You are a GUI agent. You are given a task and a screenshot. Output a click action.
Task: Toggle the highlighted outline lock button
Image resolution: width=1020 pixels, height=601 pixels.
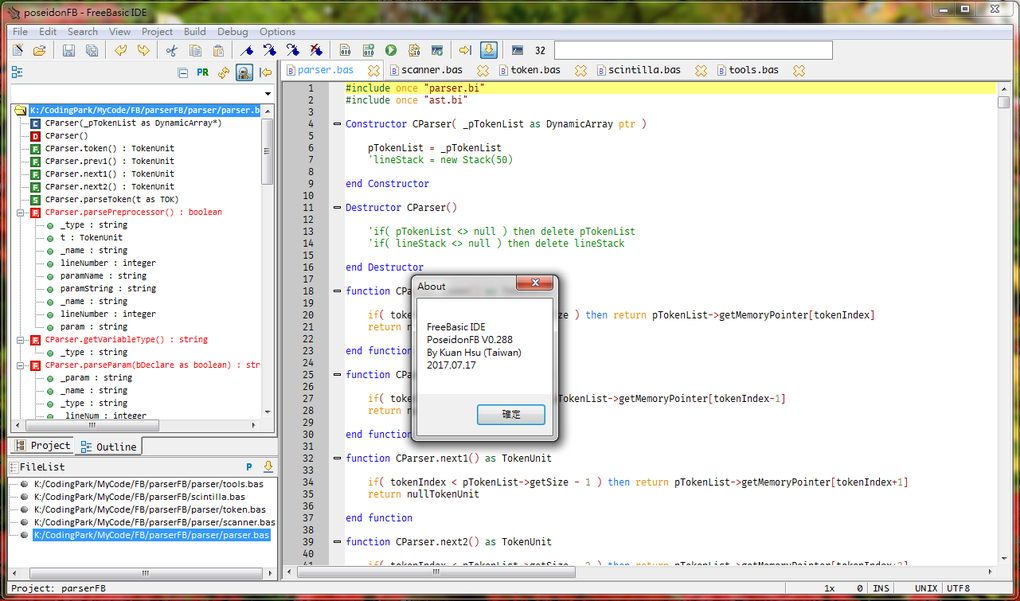244,73
